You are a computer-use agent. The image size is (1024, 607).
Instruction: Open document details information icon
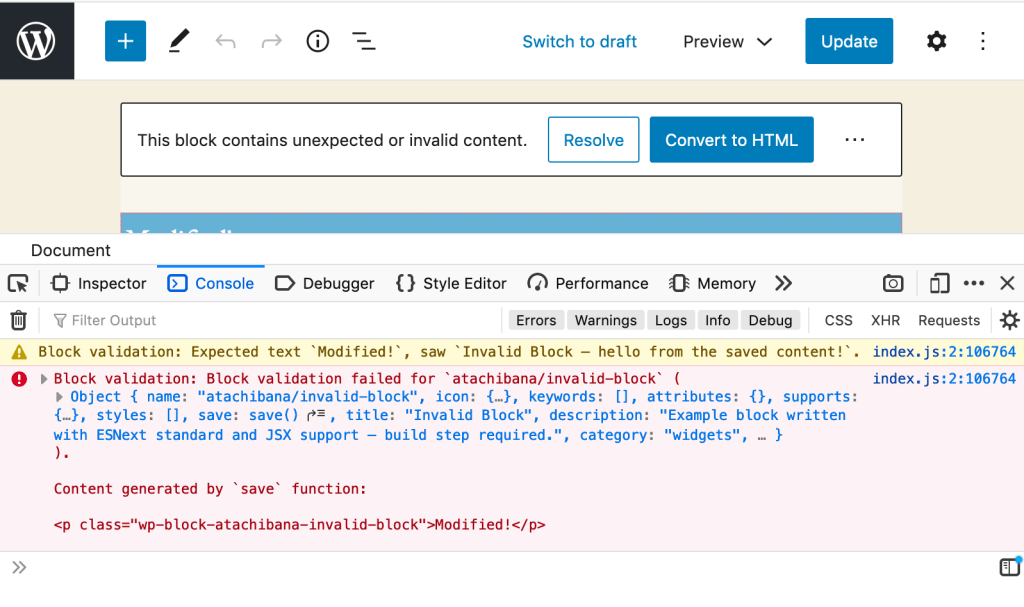tap(317, 41)
